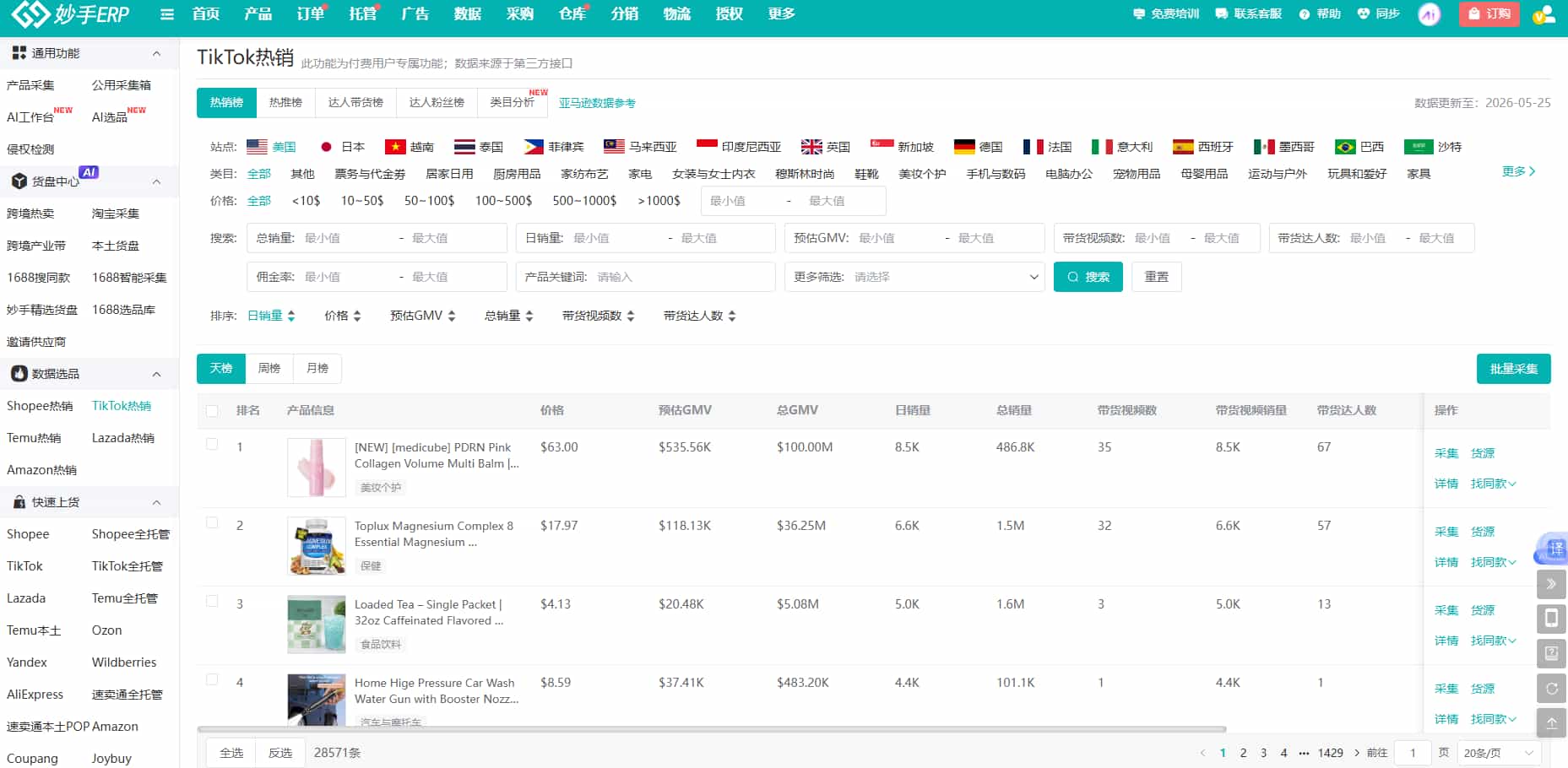Click the double-chevron floating icon
Image resolution: width=1568 pixels, height=768 pixels.
[1552, 584]
